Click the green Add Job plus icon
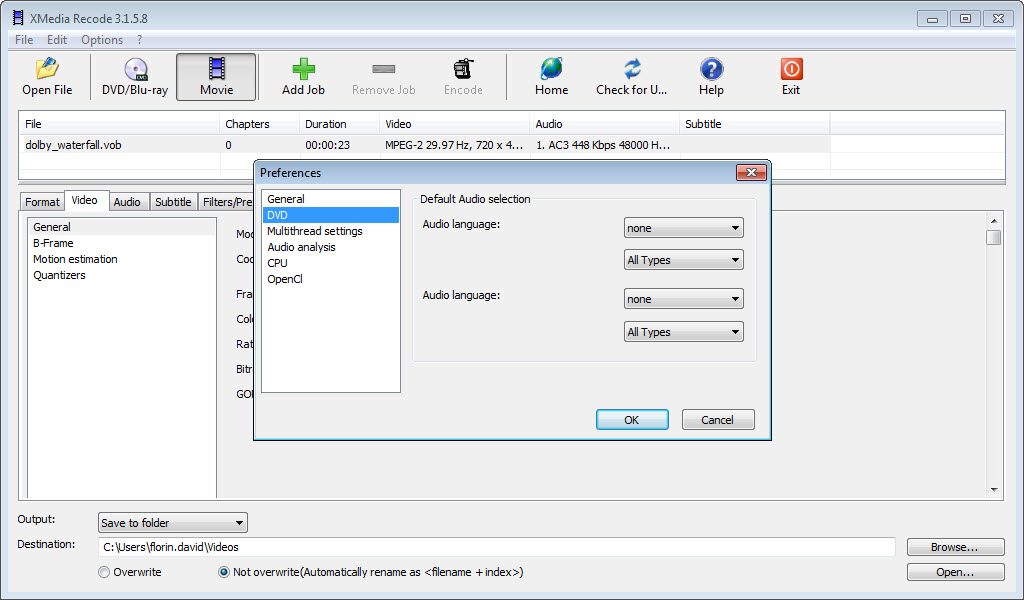This screenshot has height=600, width=1024. pos(303,69)
